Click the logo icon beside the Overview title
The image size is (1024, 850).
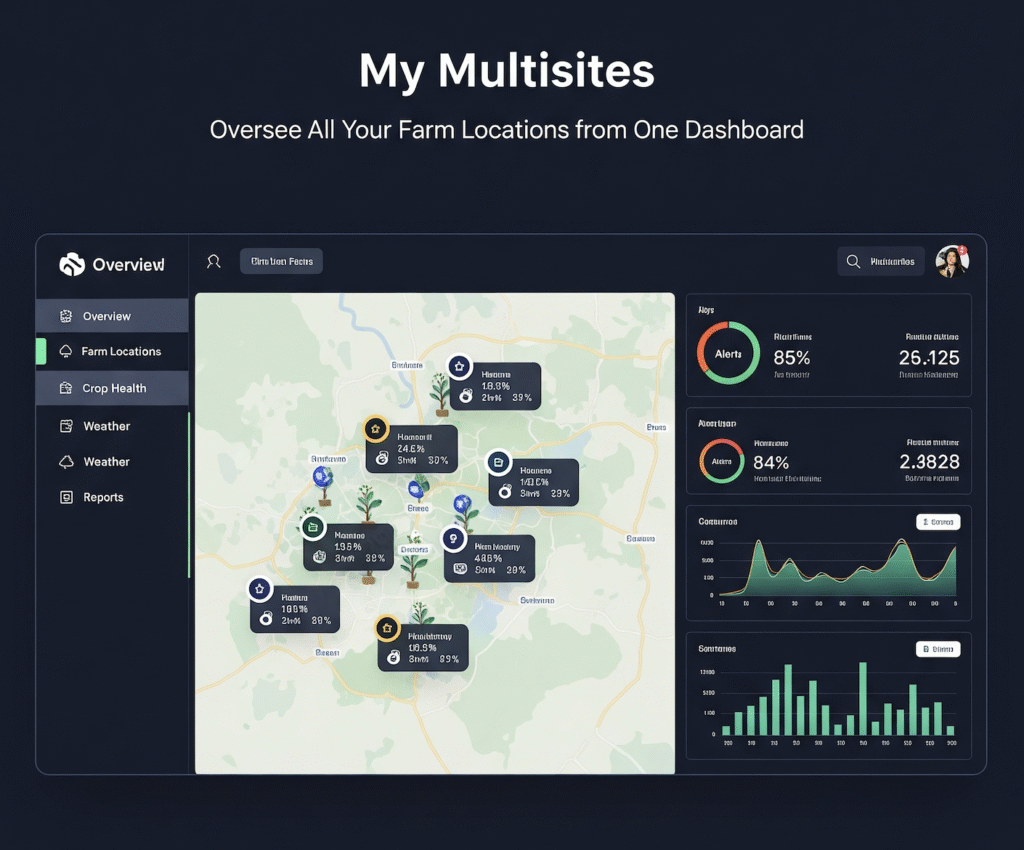click(x=72, y=264)
